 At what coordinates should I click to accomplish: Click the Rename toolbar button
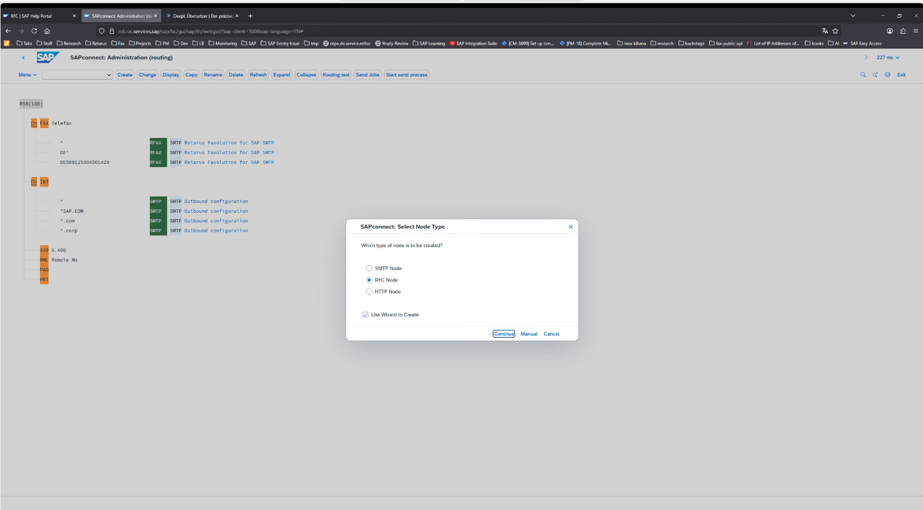coord(213,75)
